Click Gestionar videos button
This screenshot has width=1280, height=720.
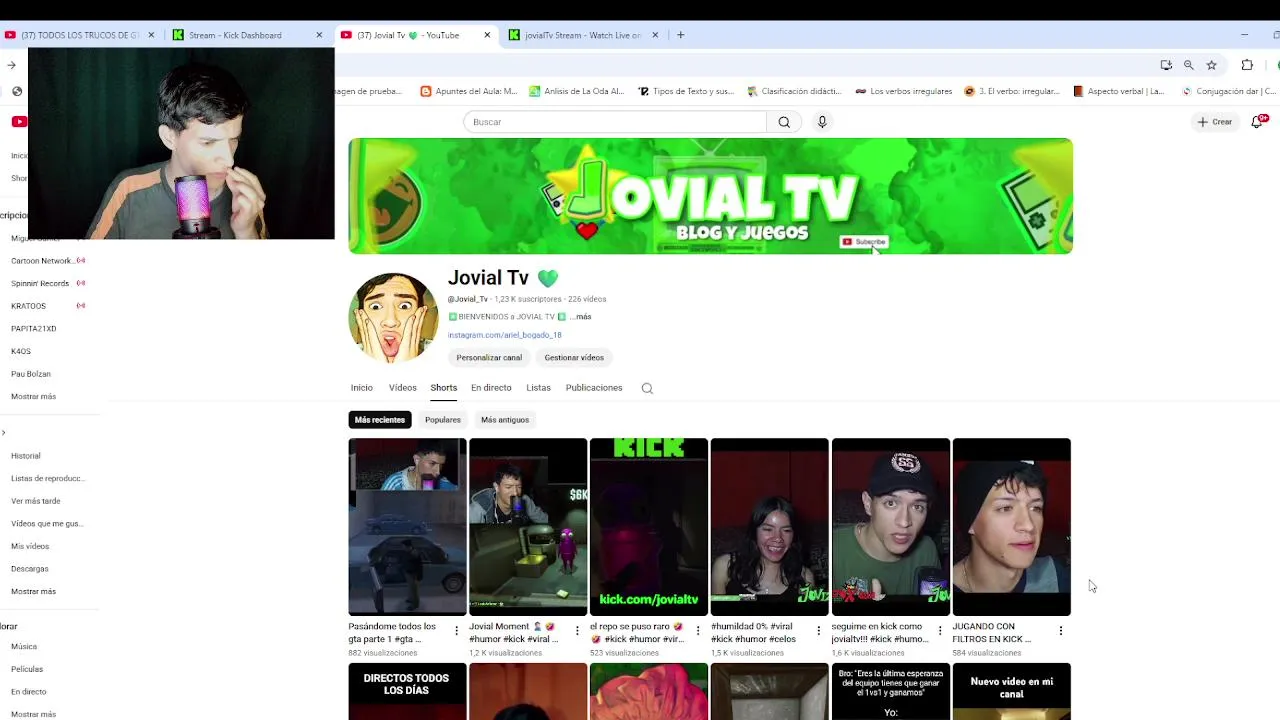(574, 357)
